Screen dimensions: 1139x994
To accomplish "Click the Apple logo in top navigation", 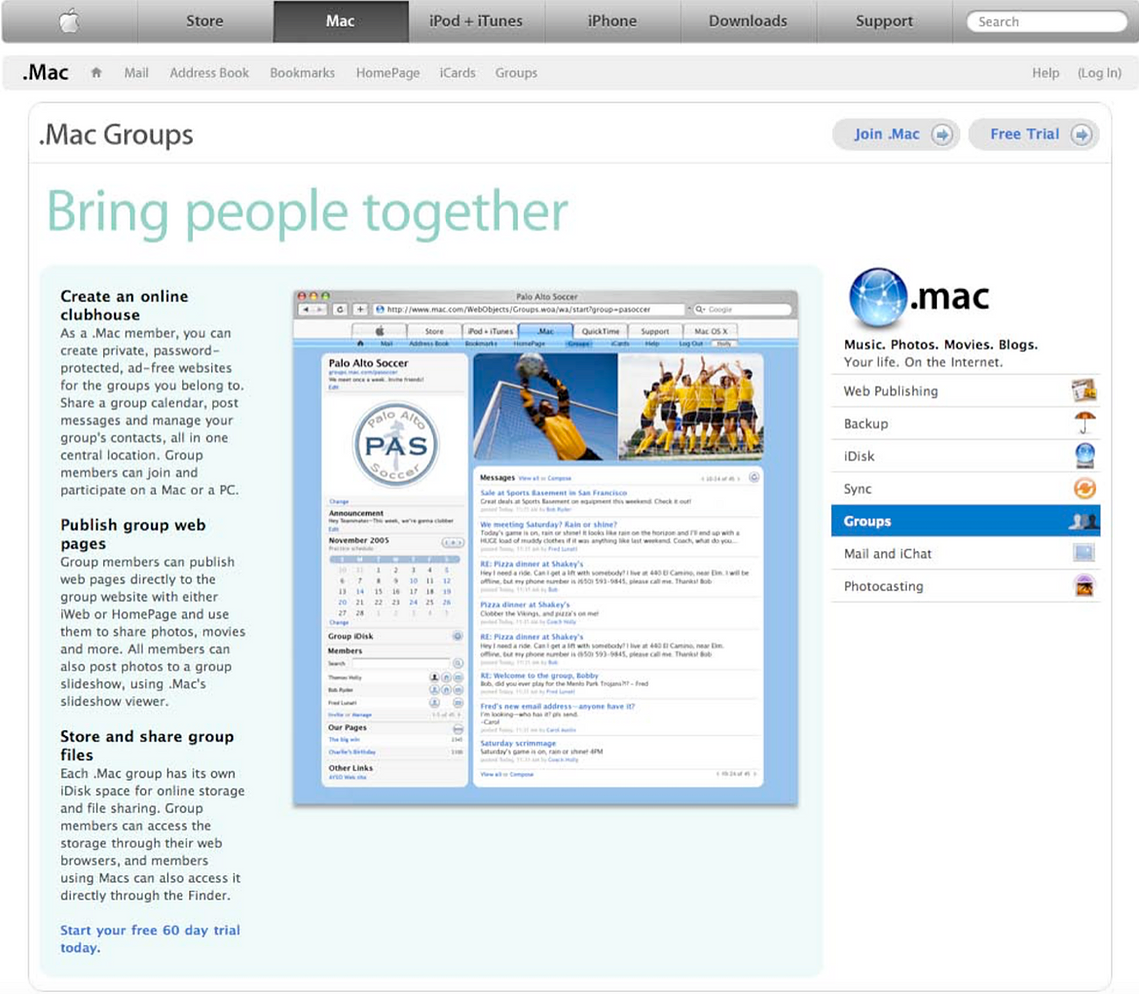I will tap(70, 21).
